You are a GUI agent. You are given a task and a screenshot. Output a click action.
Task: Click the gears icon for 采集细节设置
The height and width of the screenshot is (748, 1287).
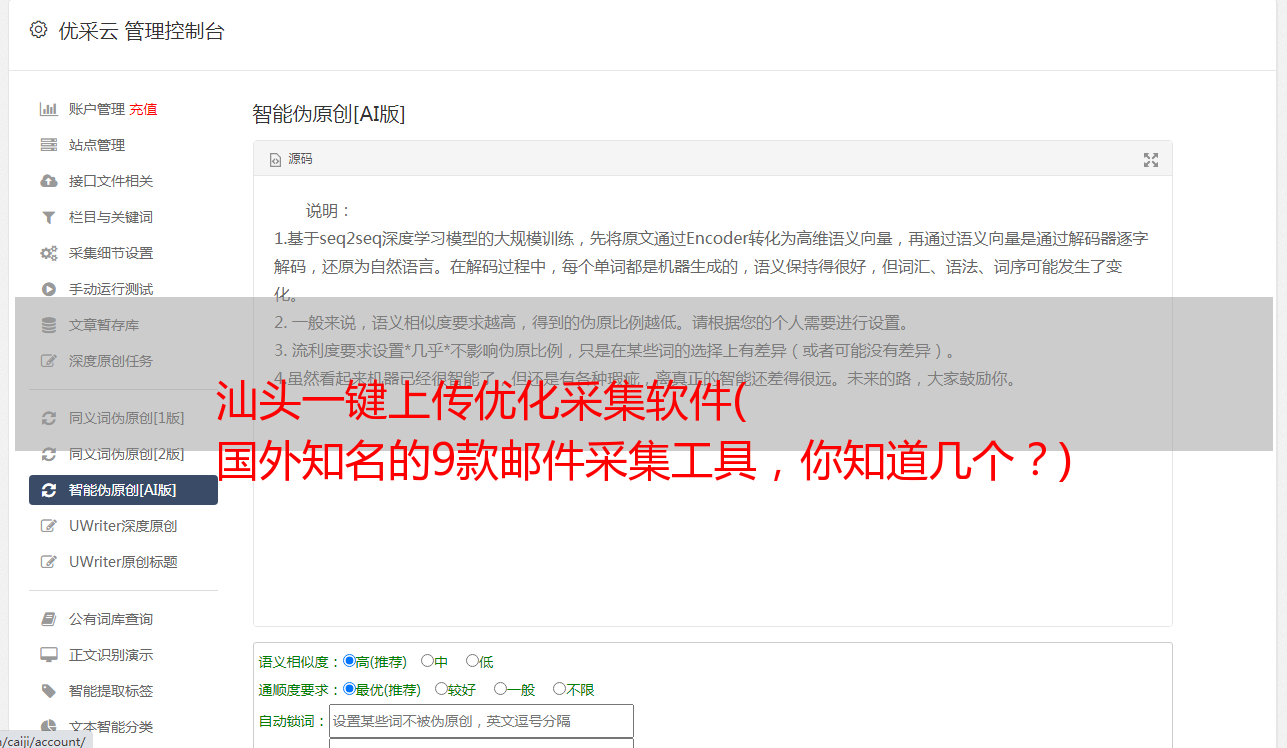tap(48, 253)
